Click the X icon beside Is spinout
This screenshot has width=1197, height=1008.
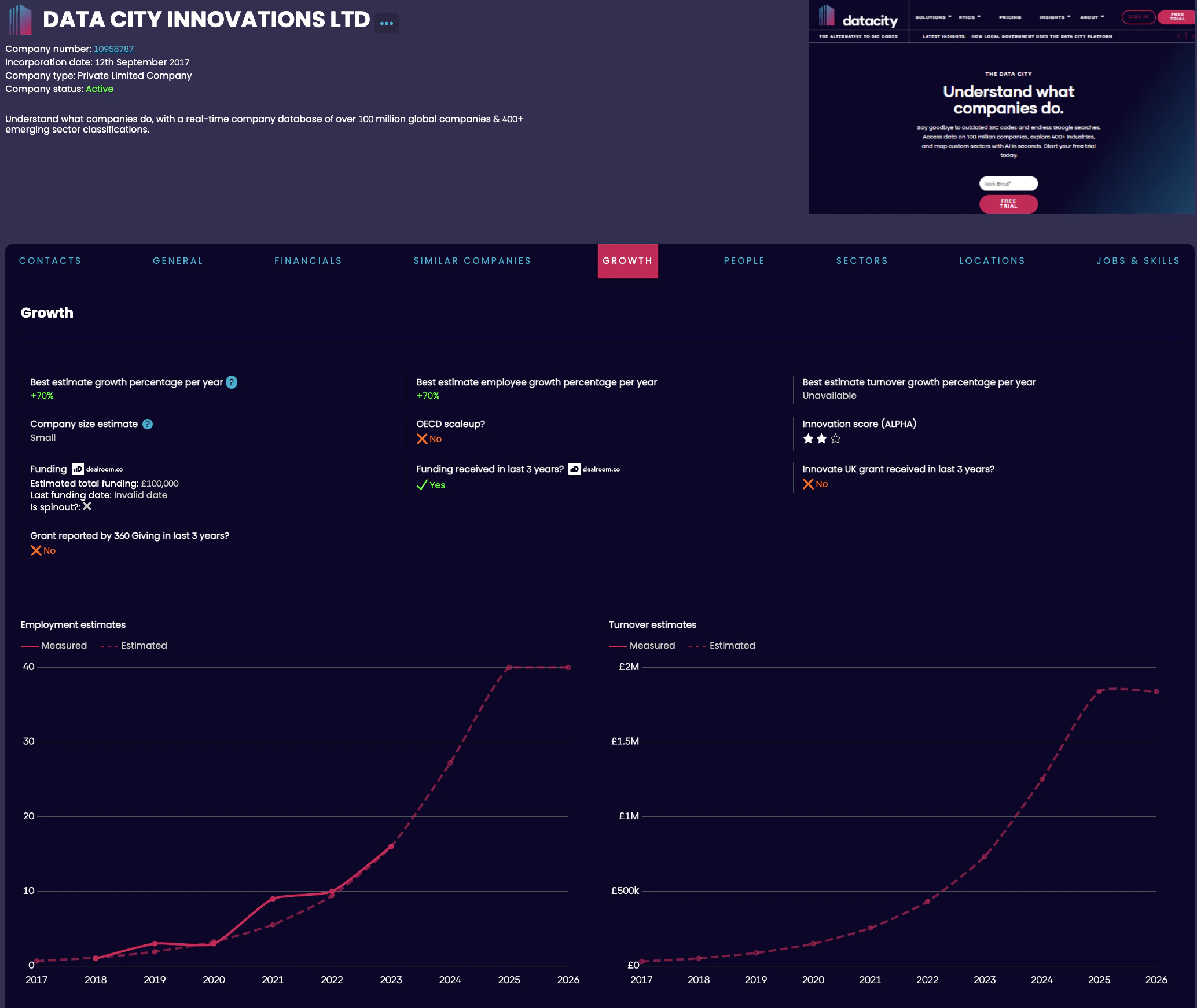click(87, 507)
